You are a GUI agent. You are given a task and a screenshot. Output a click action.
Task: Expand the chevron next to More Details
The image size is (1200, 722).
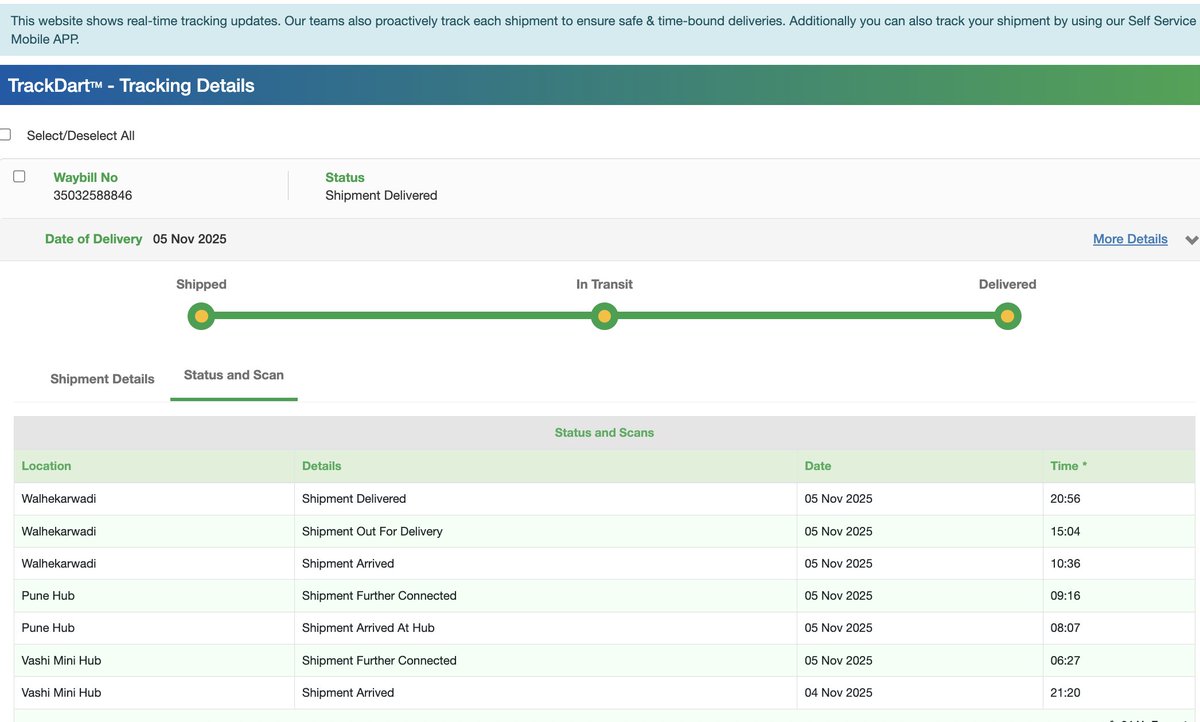click(x=1191, y=240)
